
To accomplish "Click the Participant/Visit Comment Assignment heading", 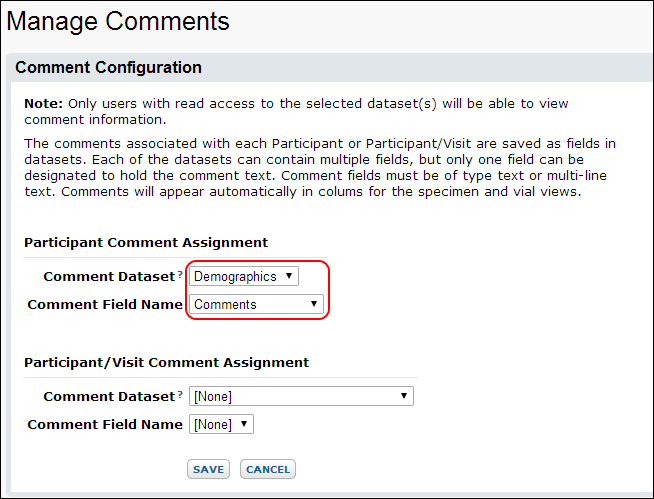I will 166,363.
